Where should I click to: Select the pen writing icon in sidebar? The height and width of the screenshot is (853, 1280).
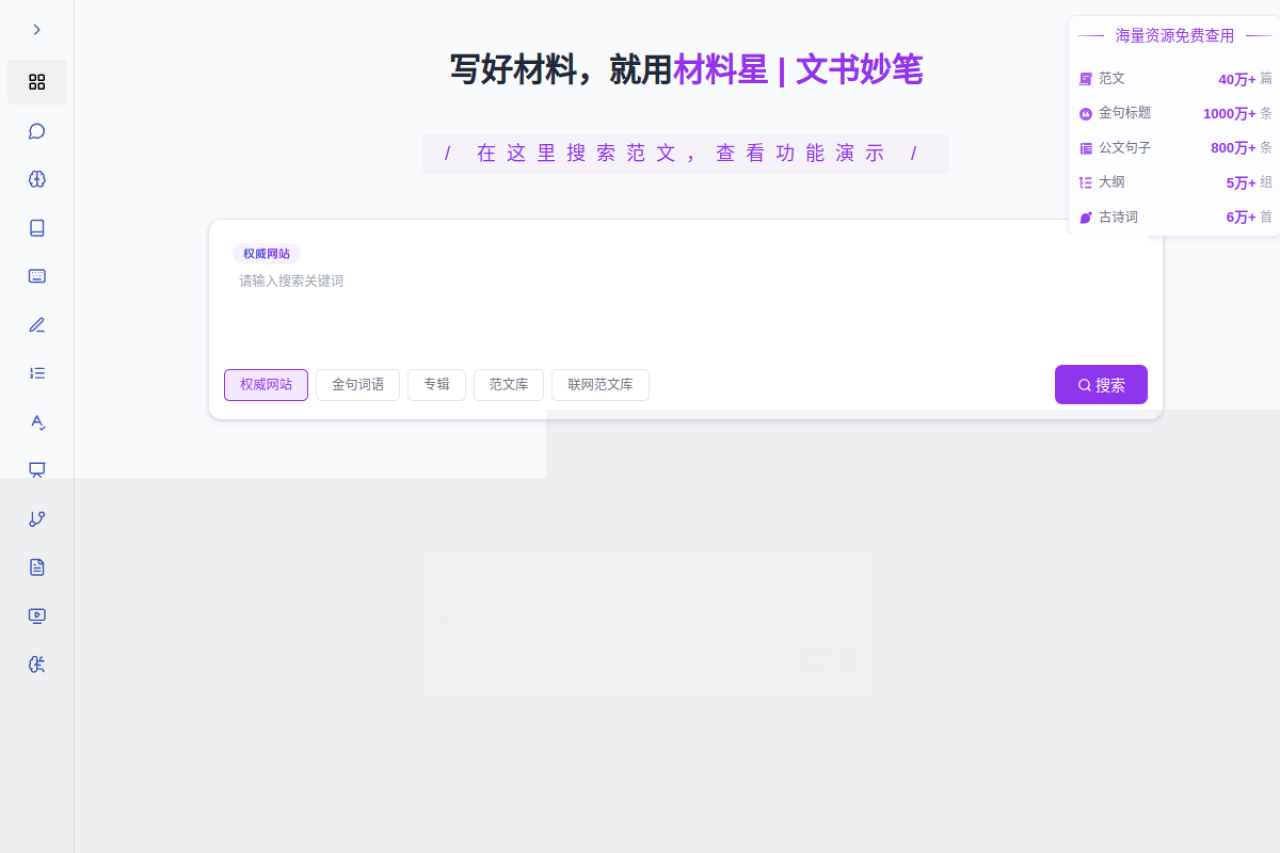pos(37,325)
